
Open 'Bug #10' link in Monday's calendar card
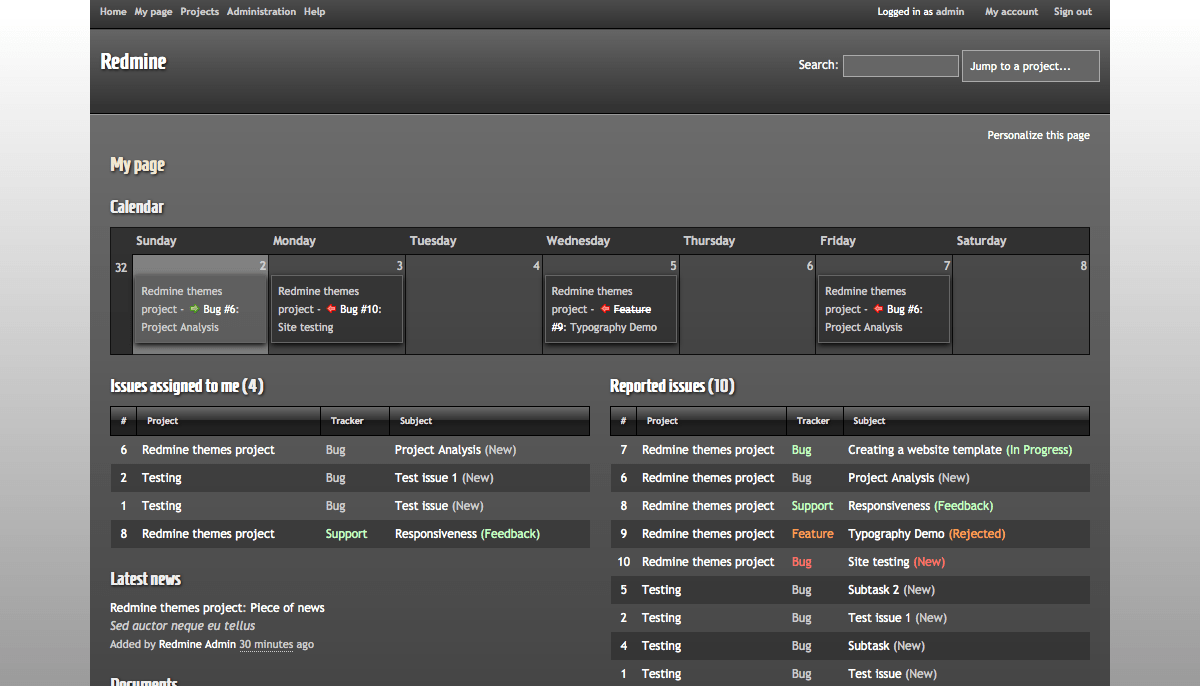pos(359,310)
